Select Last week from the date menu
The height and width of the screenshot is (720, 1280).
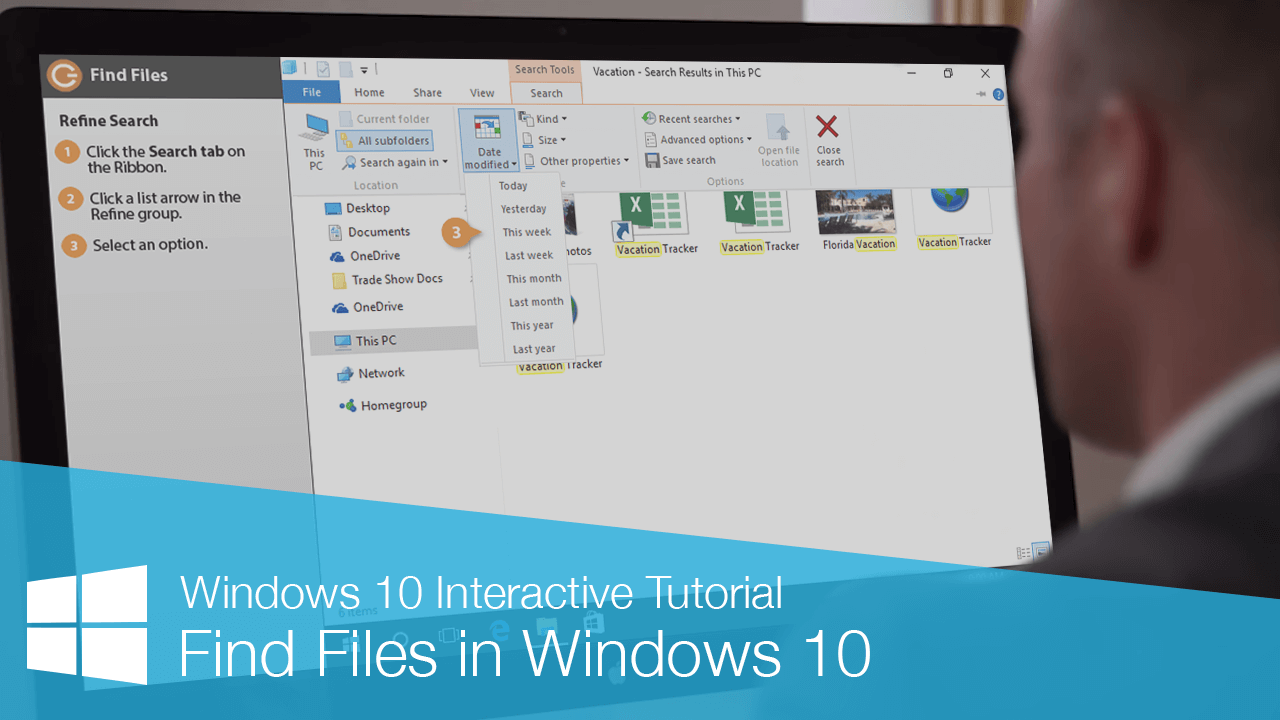coord(529,255)
